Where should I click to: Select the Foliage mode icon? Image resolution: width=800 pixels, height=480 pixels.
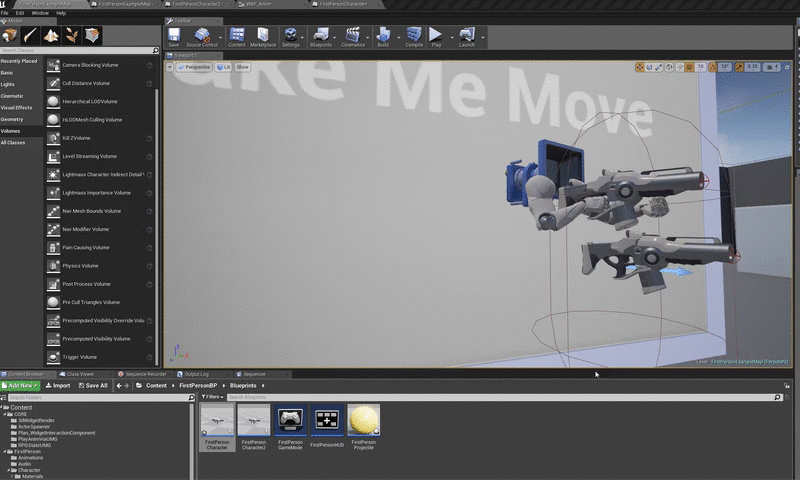point(71,35)
